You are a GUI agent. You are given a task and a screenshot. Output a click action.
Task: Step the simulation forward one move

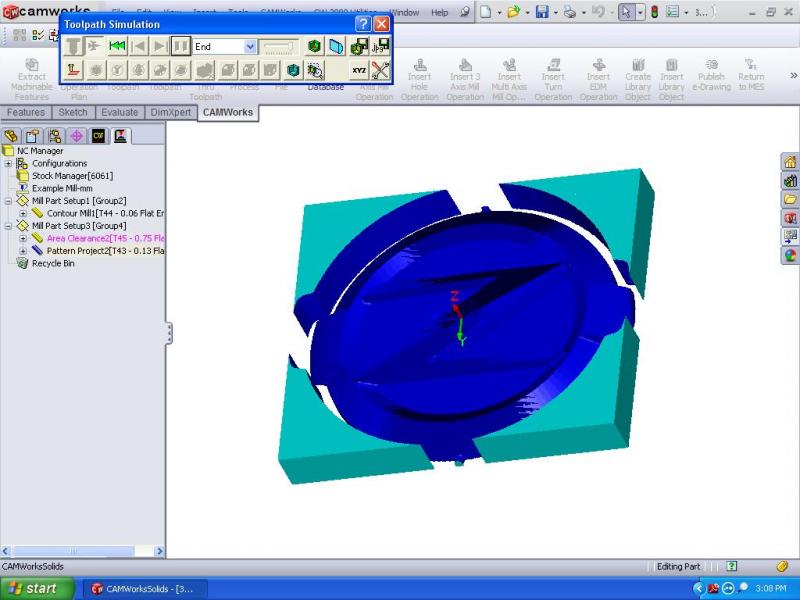[x=160, y=46]
